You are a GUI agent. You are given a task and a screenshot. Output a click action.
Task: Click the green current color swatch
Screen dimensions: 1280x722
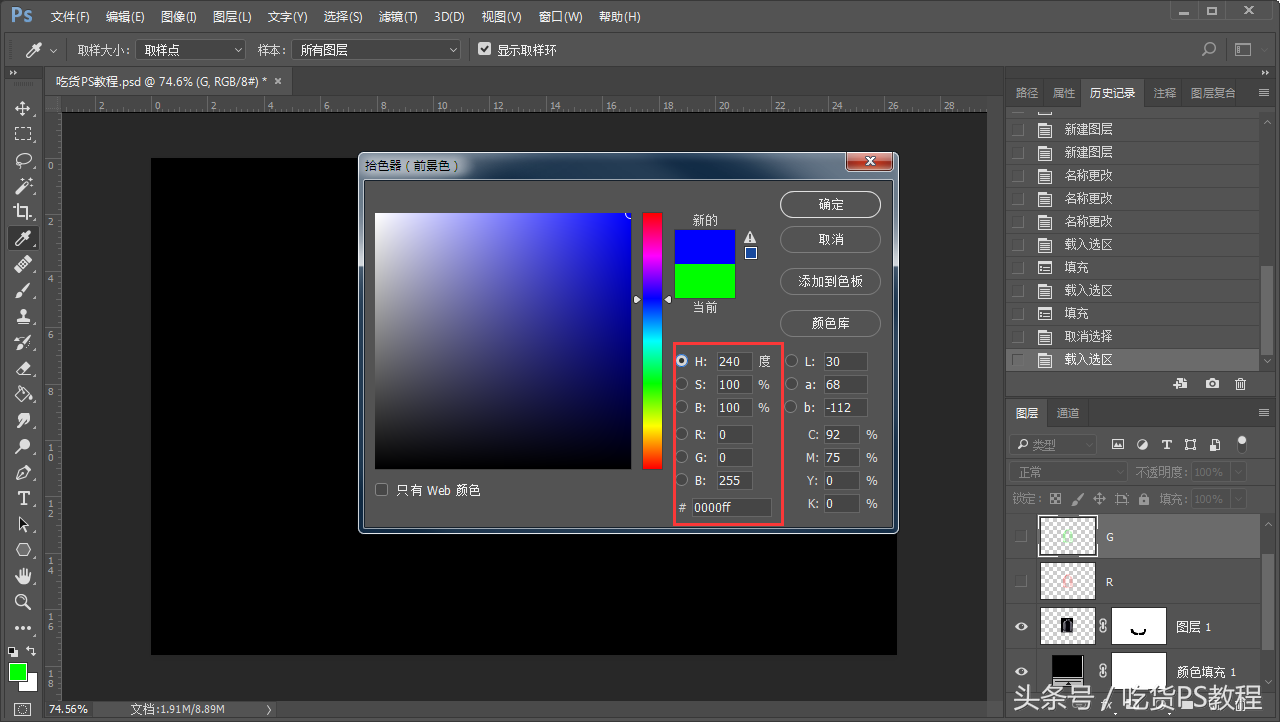pos(705,281)
